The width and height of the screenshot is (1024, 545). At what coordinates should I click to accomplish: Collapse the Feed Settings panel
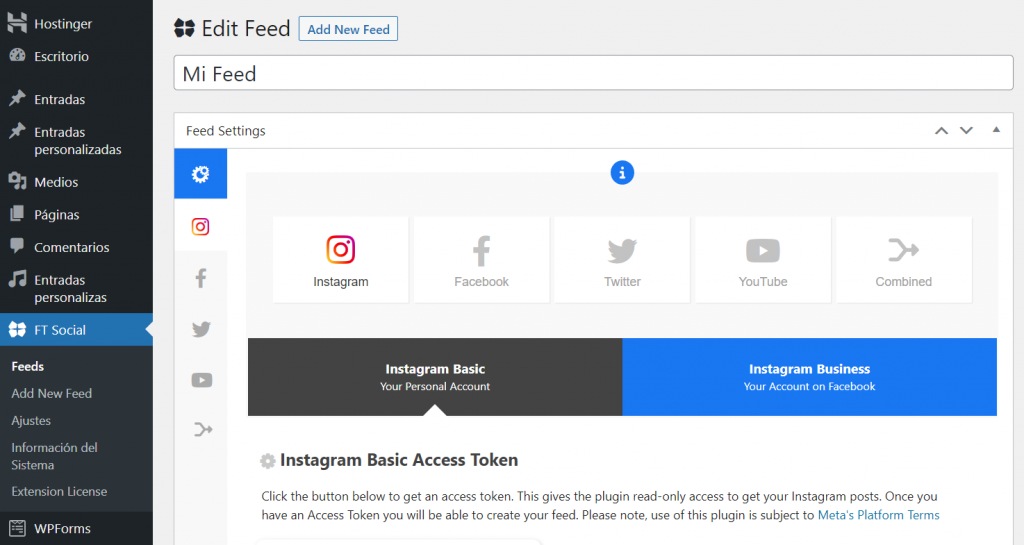coord(996,130)
